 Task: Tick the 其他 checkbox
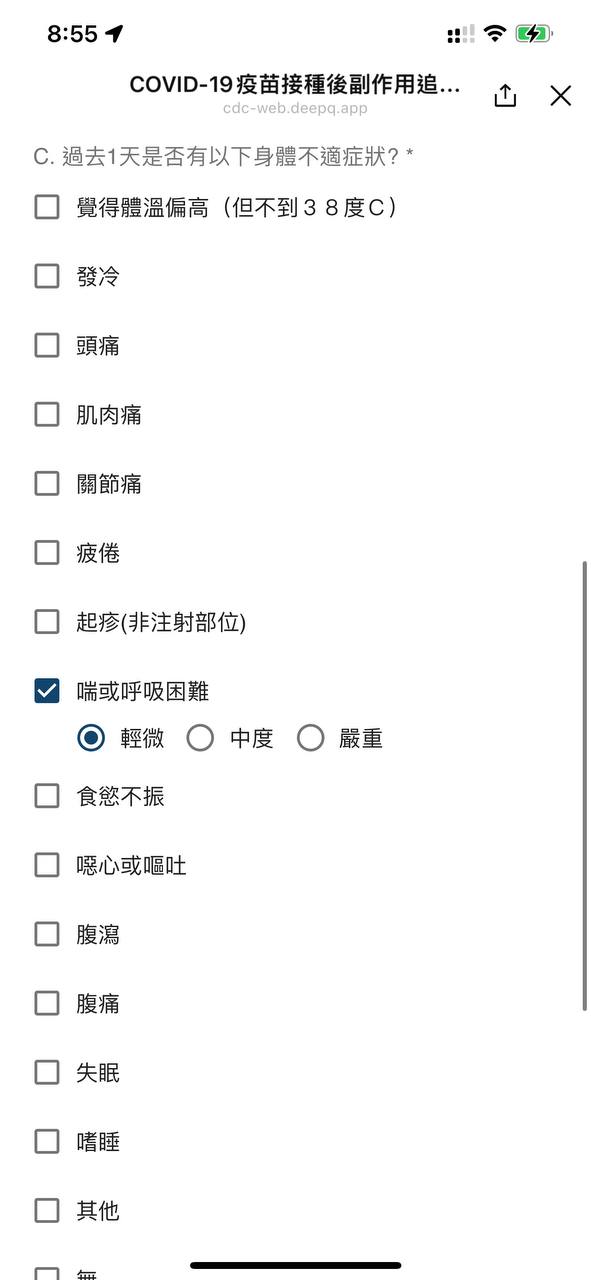pyautogui.click(x=47, y=1210)
